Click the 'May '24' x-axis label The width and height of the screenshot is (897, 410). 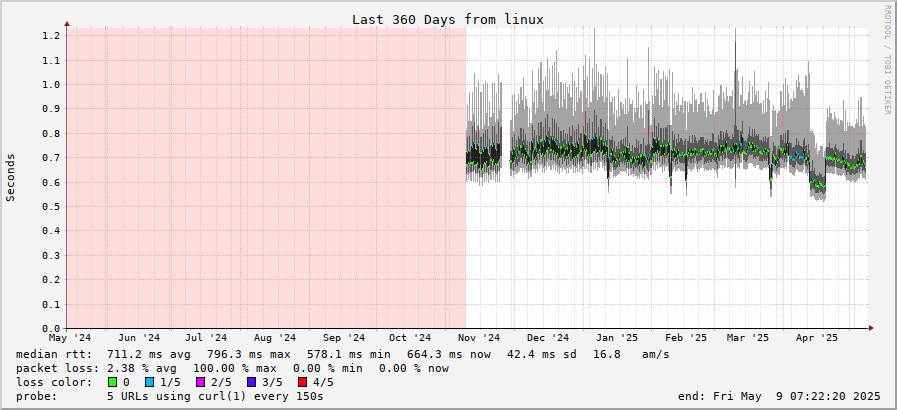coord(70,338)
